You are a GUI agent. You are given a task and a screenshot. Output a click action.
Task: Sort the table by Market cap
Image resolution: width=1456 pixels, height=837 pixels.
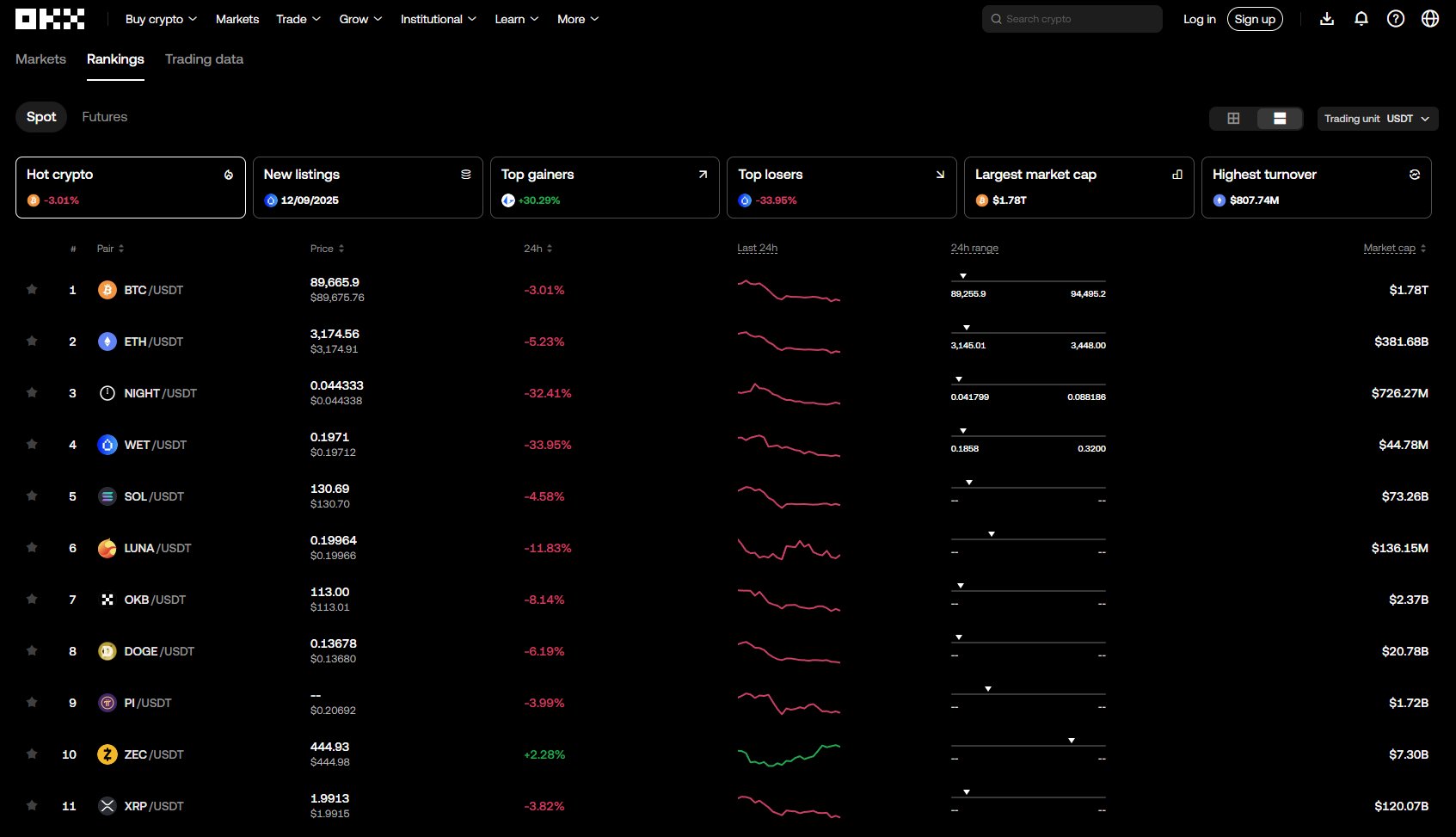tap(1395, 249)
